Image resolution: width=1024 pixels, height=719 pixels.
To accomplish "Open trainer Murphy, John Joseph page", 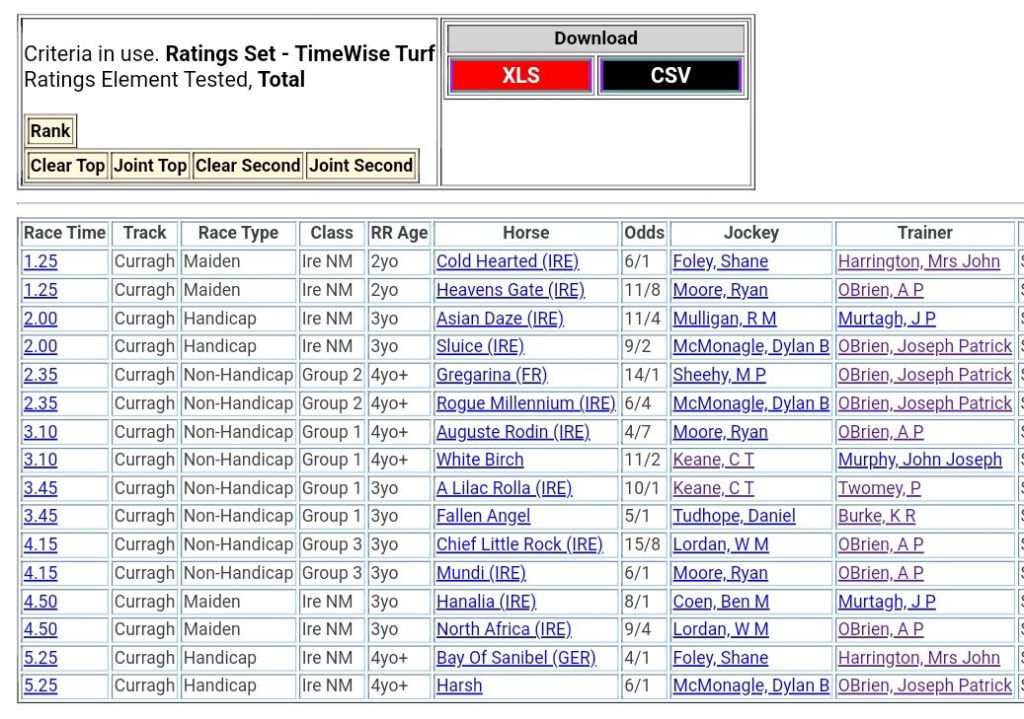I will click(919, 460).
